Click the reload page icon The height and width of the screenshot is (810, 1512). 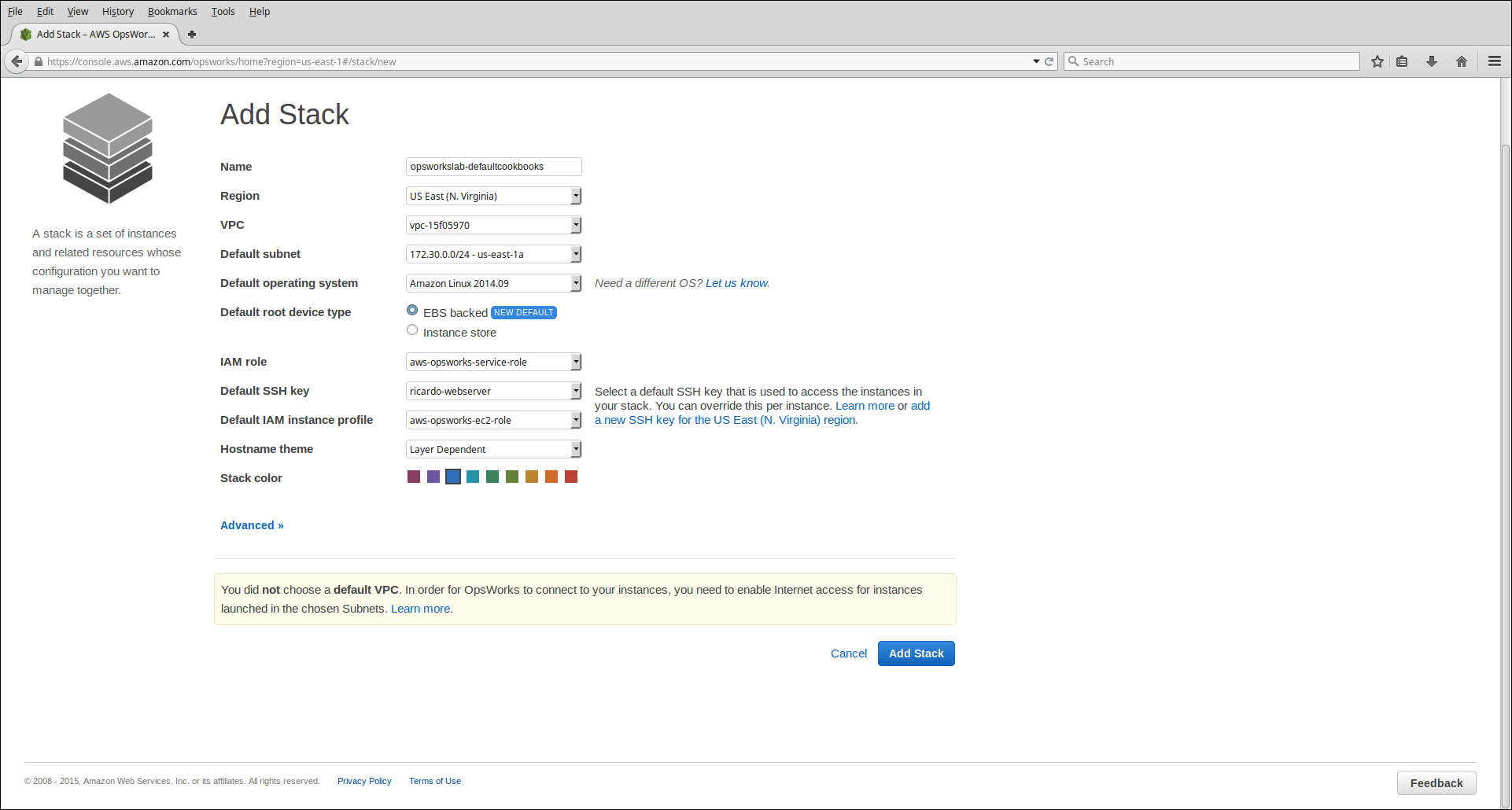[1049, 61]
